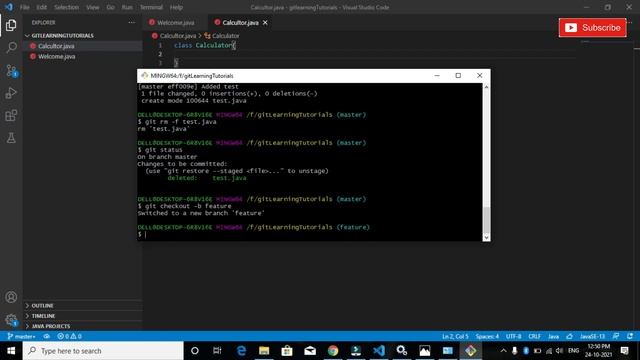Open Mail app from taskbar
The image size is (640, 360).
click(x=310, y=351)
